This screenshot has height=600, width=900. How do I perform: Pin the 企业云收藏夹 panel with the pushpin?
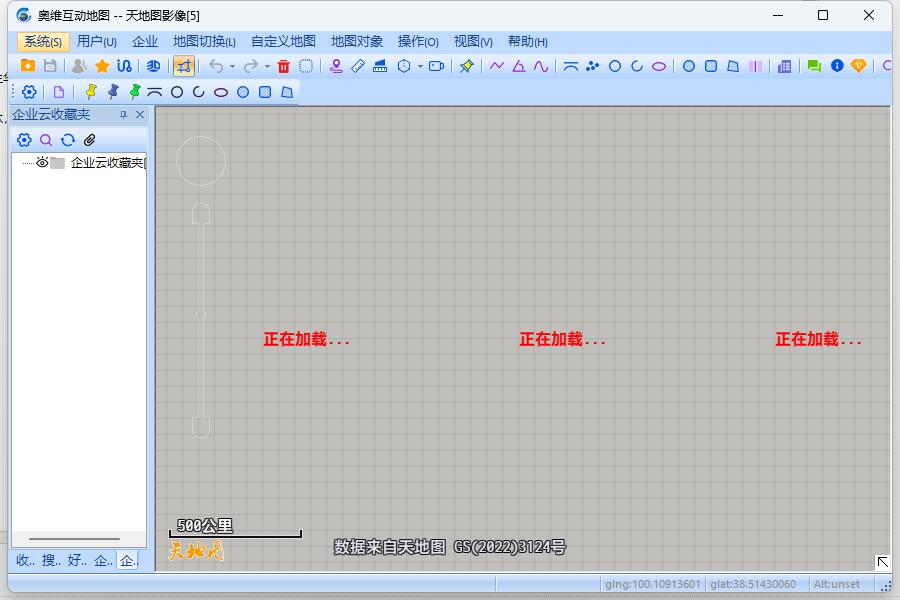click(124, 113)
